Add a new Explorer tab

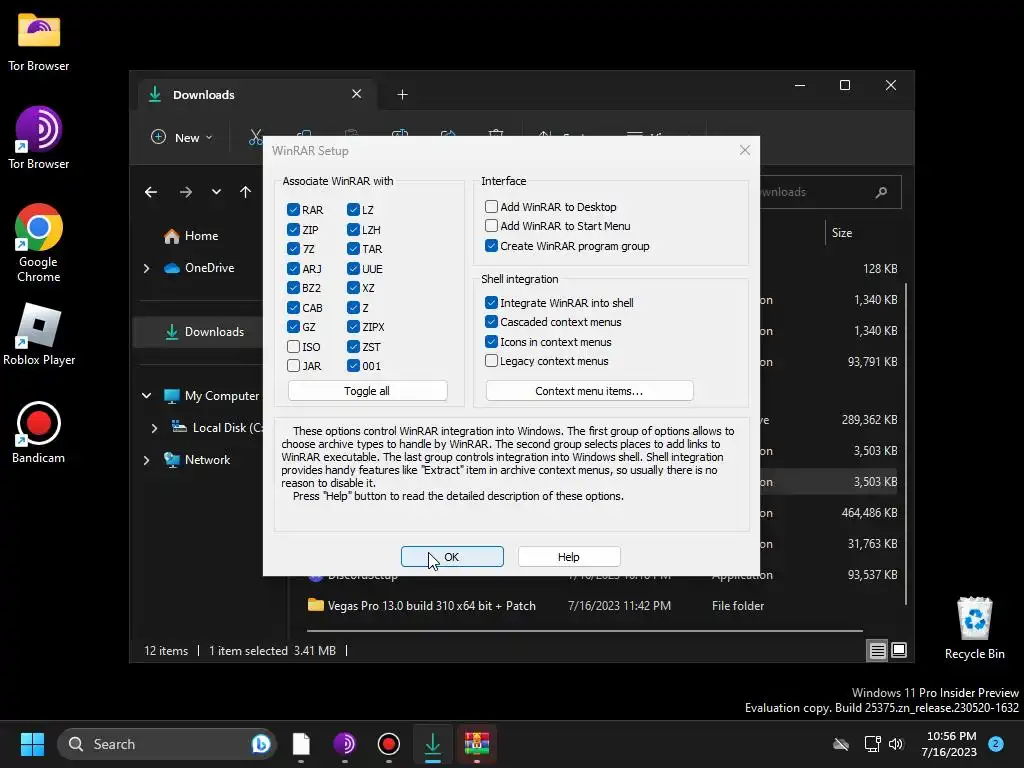(x=402, y=95)
